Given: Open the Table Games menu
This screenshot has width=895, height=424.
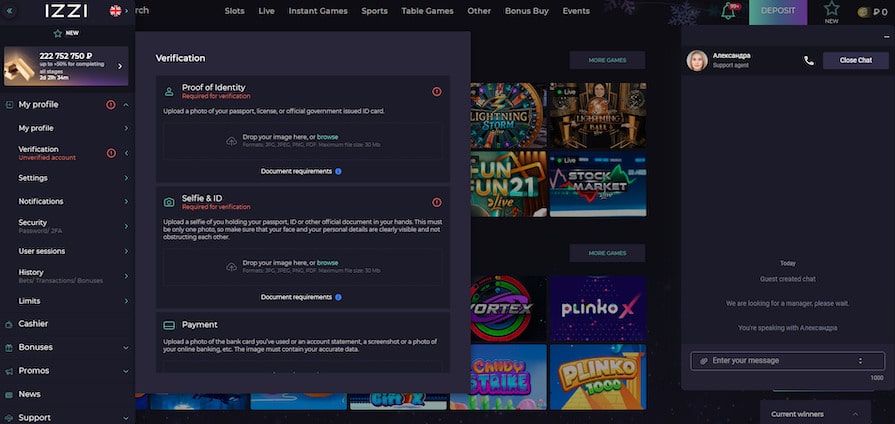Looking at the screenshot, I should pyautogui.click(x=428, y=11).
